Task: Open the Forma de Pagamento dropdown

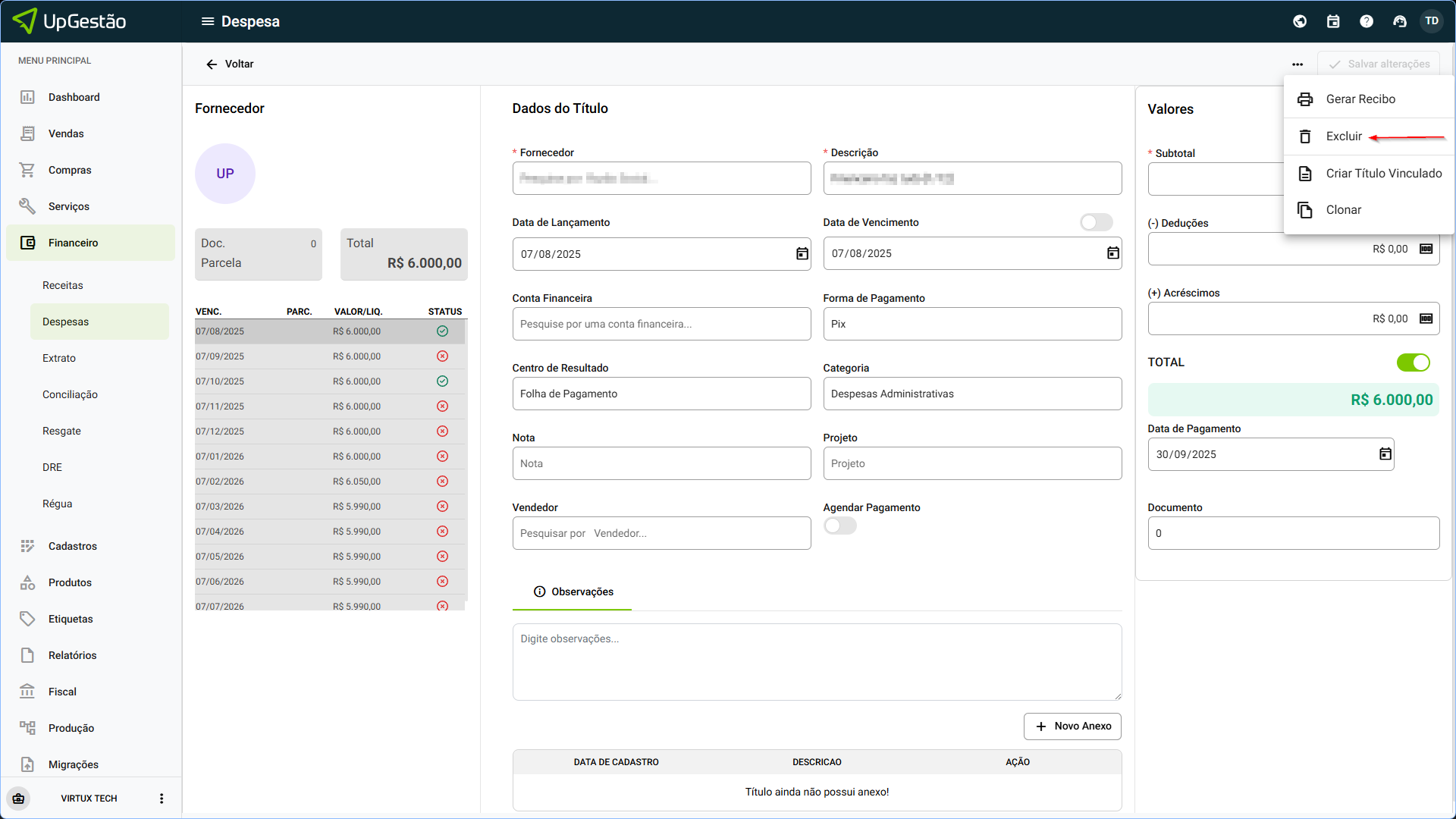Action: 972,324
